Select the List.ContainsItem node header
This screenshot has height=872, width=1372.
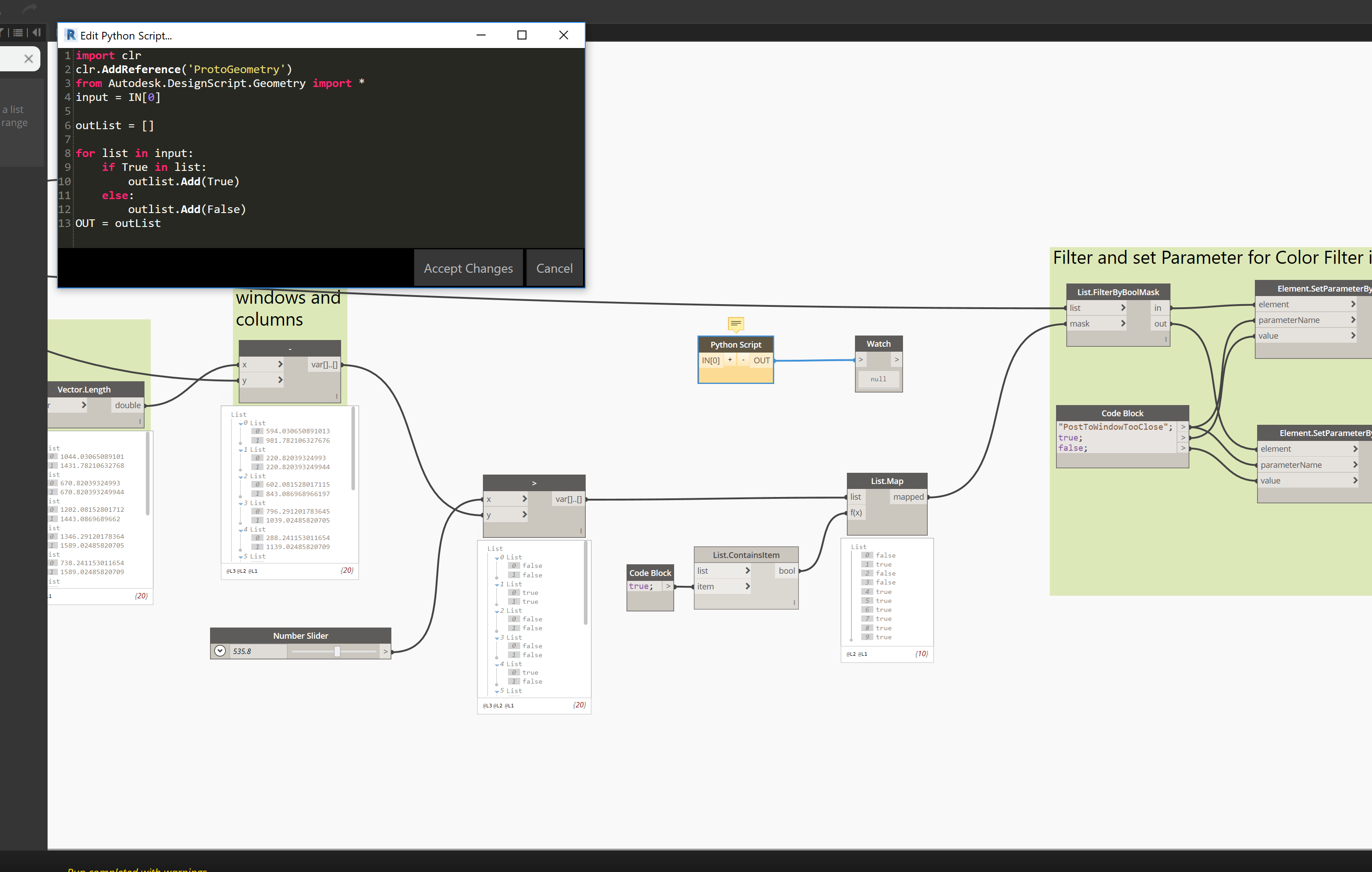click(745, 555)
